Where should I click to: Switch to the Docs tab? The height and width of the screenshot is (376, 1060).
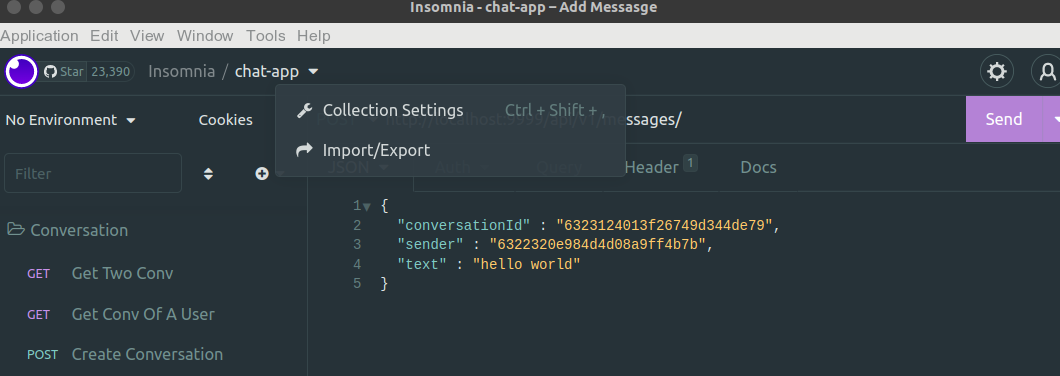point(758,167)
